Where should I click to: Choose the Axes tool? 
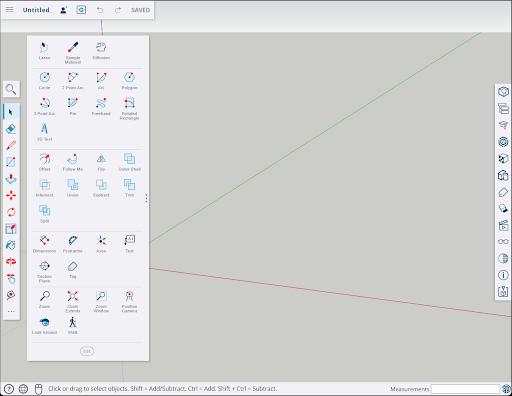[101, 244]
